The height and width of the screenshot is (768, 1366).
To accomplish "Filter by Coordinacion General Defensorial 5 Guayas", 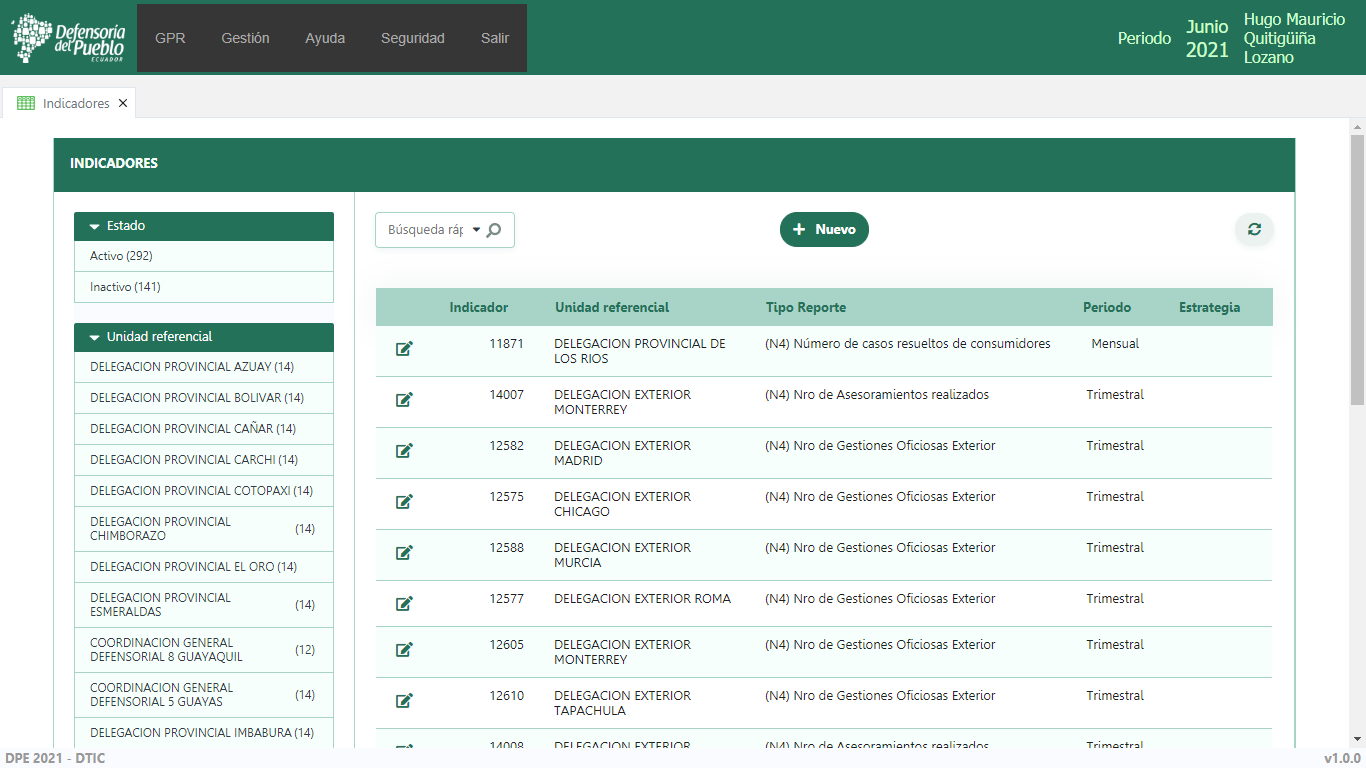I will tap(204, 695).
